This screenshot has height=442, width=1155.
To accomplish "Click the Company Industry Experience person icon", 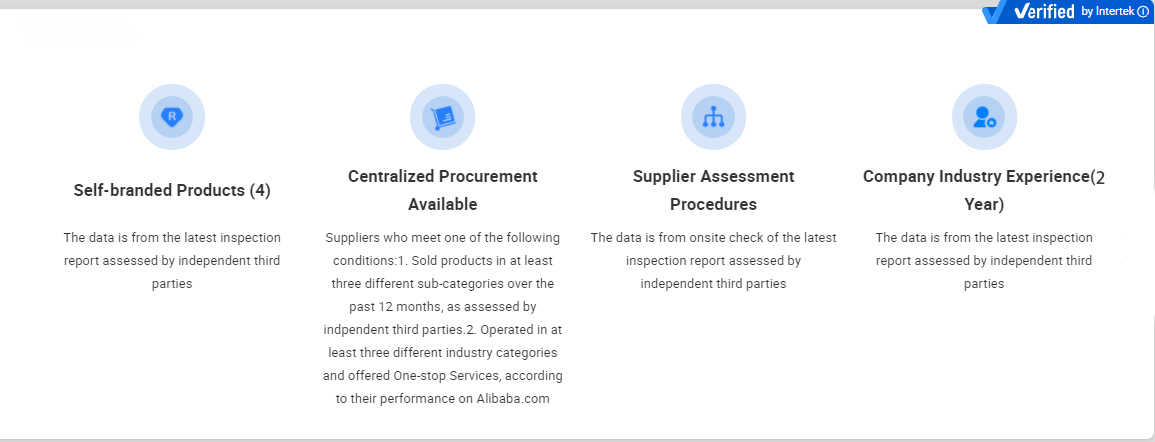I will click(x=984, y=117).
